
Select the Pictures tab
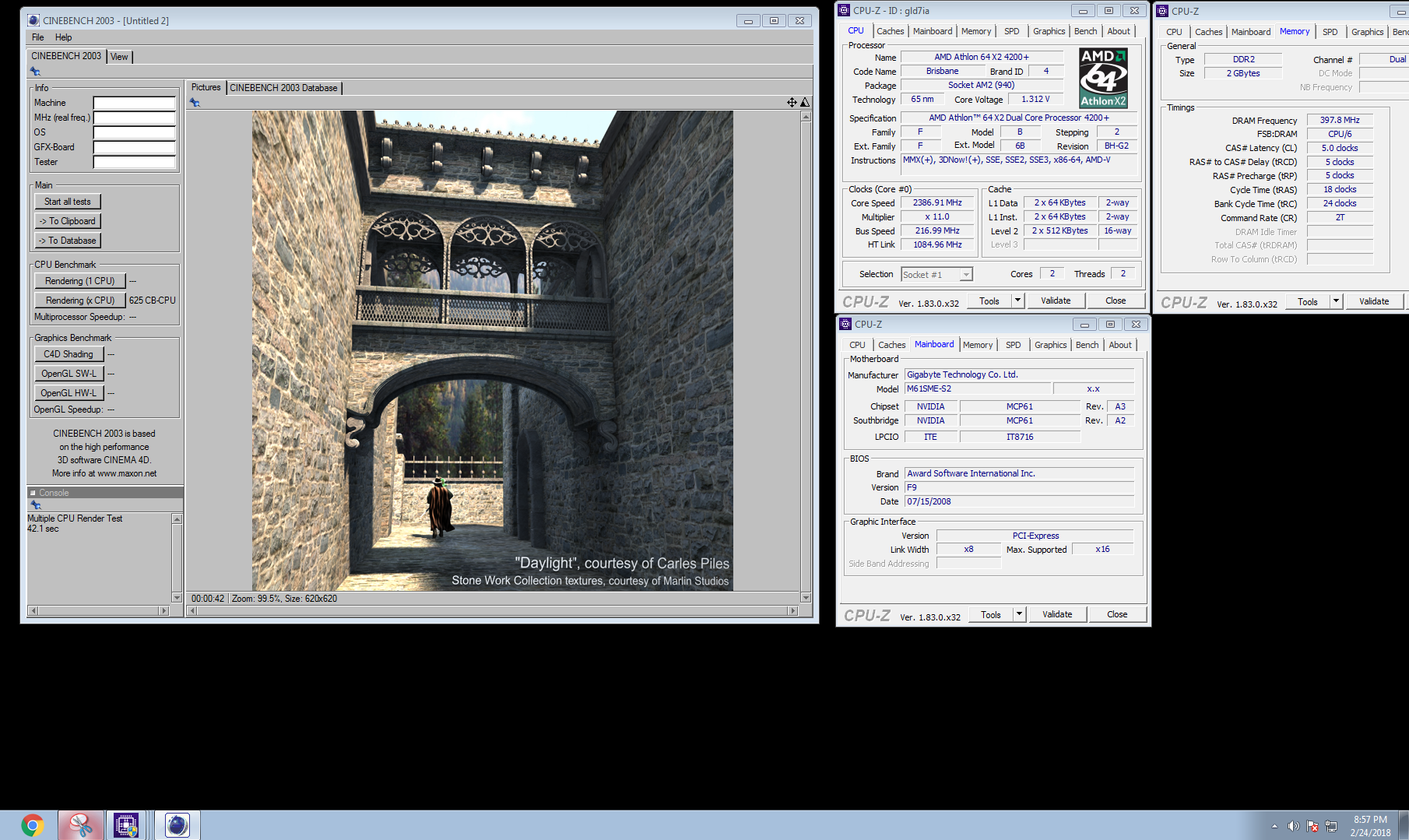(206, 87)
